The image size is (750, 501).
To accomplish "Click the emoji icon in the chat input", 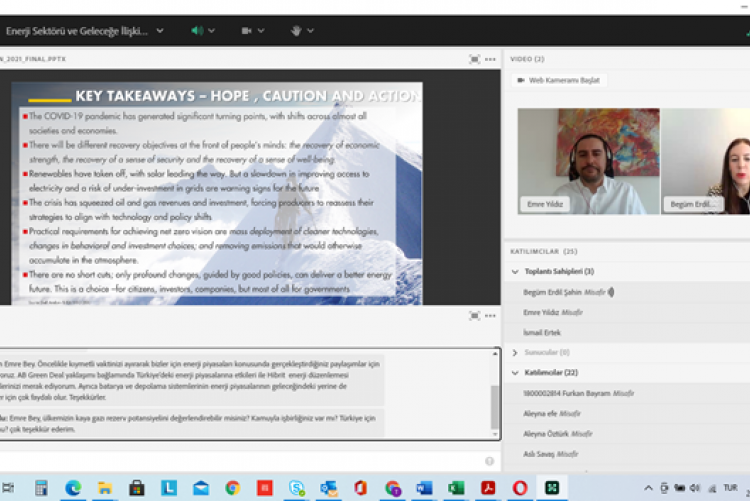I will point(489,461).
